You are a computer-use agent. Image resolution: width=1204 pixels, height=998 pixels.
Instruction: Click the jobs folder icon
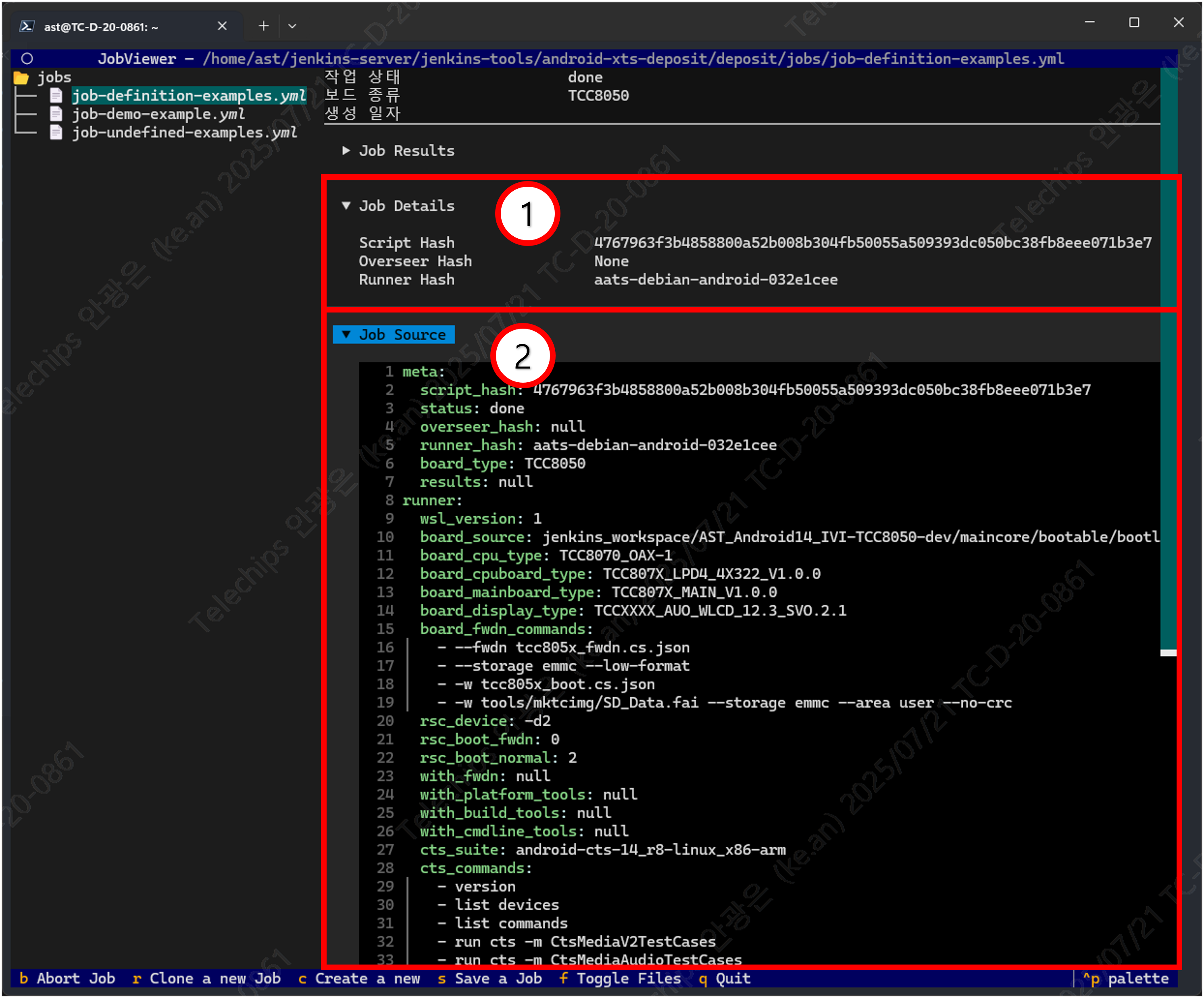pyautogui.click(x=21, y=77)
